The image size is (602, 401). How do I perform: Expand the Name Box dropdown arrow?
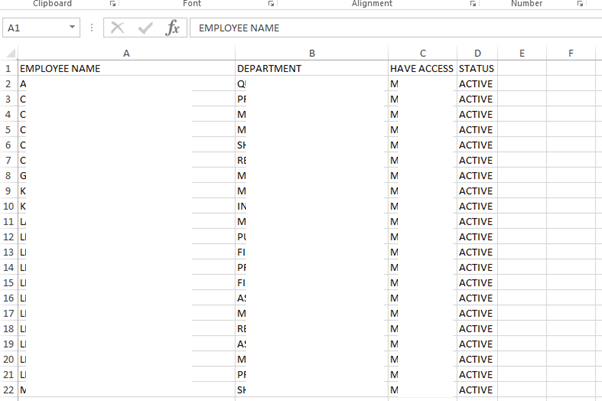(x=73, y=28)
